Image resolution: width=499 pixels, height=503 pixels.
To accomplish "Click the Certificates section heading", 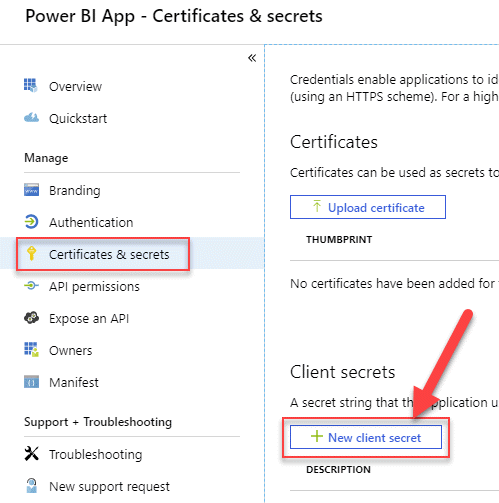I will (334, 142).
